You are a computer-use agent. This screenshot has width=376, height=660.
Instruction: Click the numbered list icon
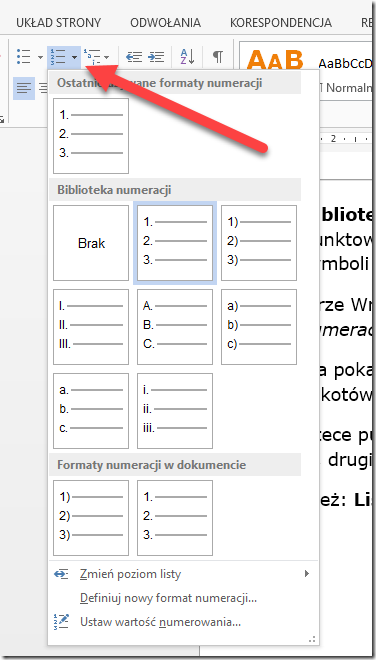pyautogui.click(x=58, y=56)
